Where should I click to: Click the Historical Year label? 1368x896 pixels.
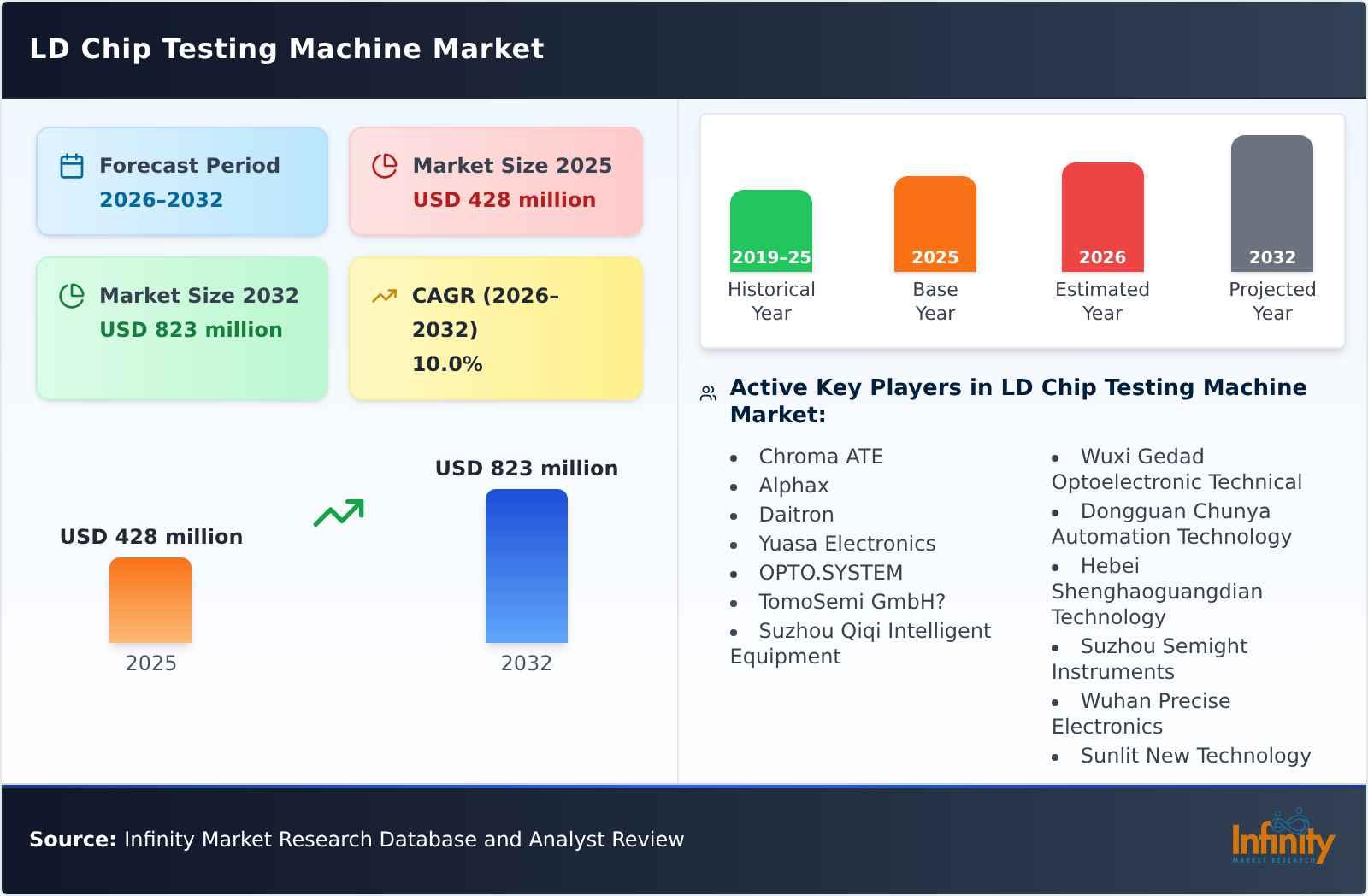pyautogui.click(x=771, y=301)
